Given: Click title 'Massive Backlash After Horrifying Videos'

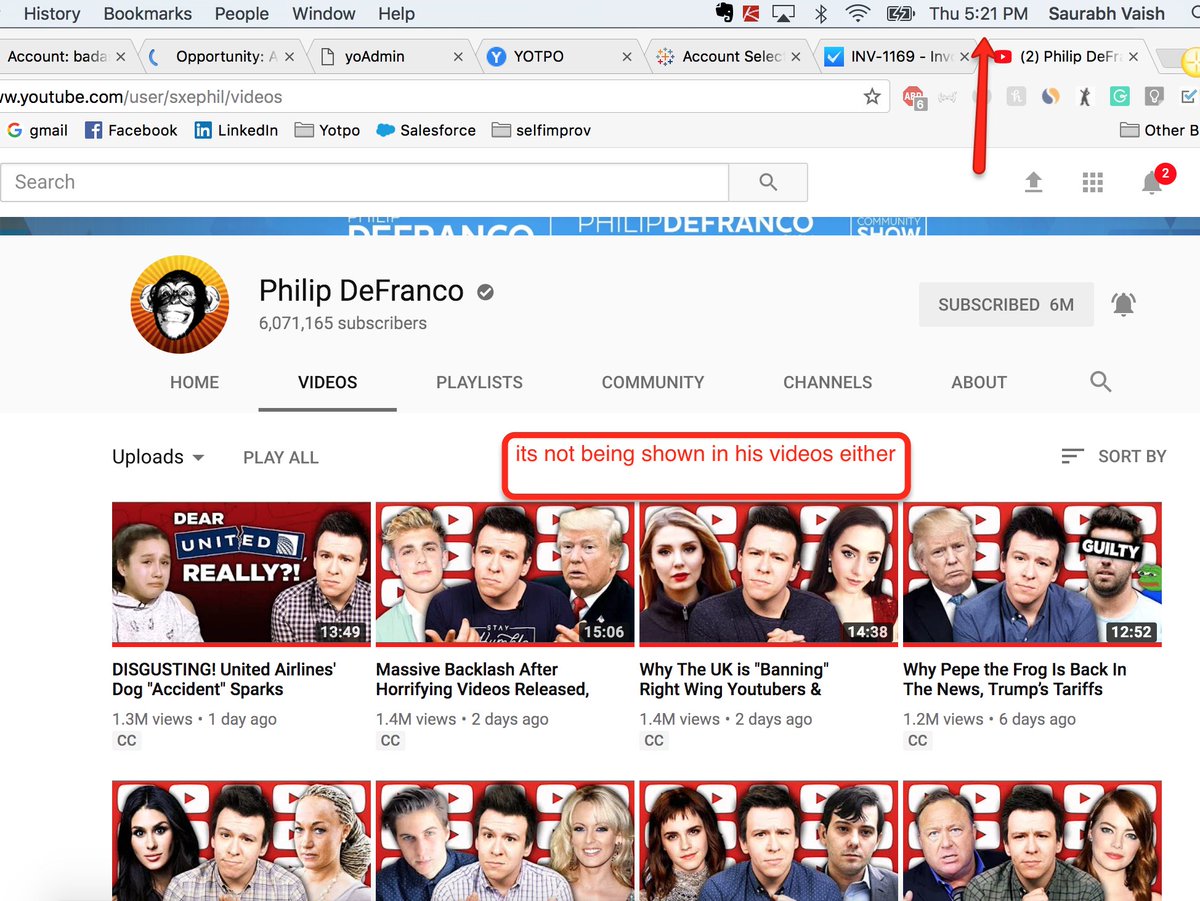Looking at the screenshot, I should [x=481, y=679].
